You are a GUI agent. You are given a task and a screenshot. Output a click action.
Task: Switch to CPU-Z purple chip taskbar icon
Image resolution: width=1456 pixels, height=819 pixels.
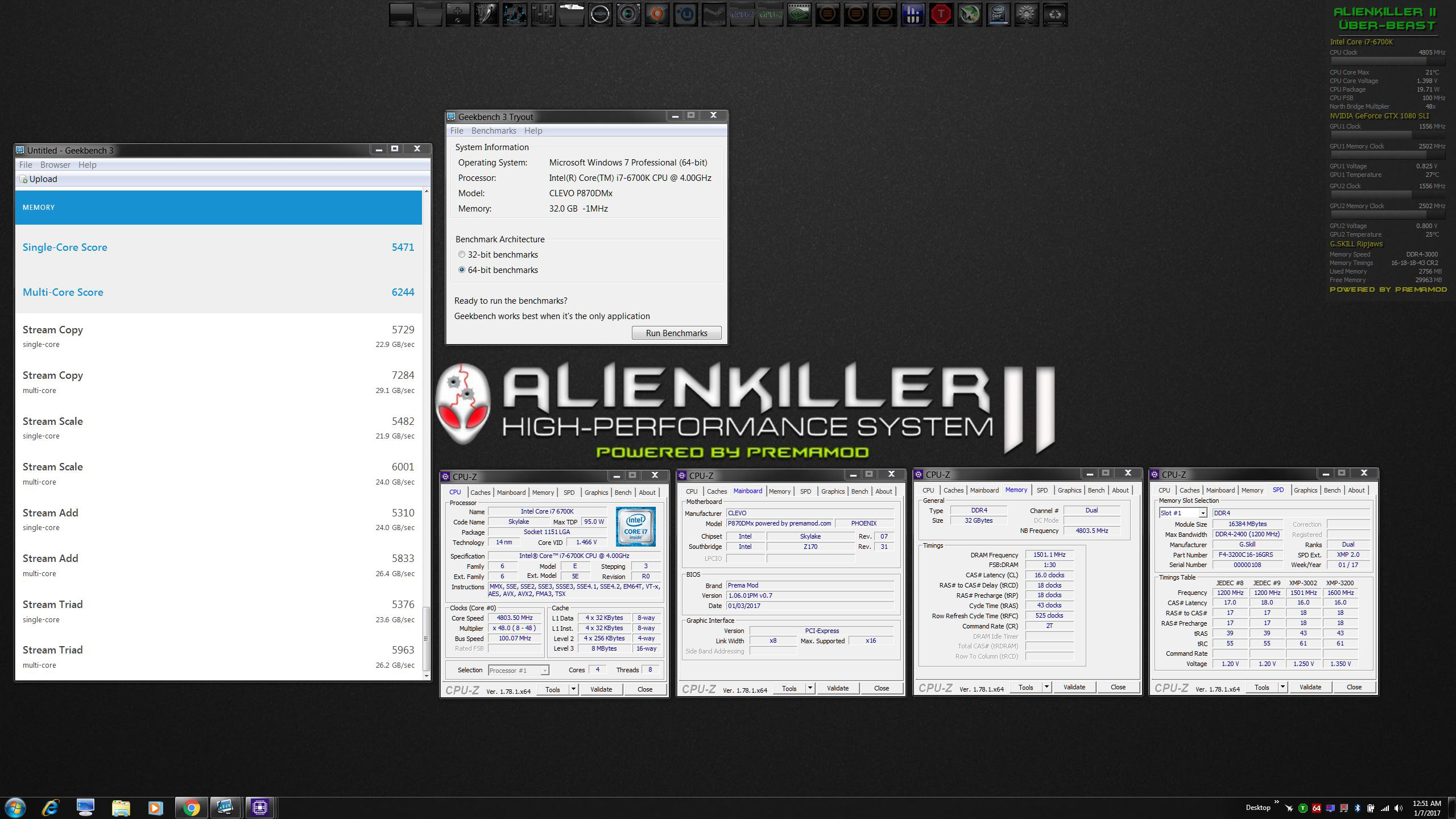[x=260, y=808]
